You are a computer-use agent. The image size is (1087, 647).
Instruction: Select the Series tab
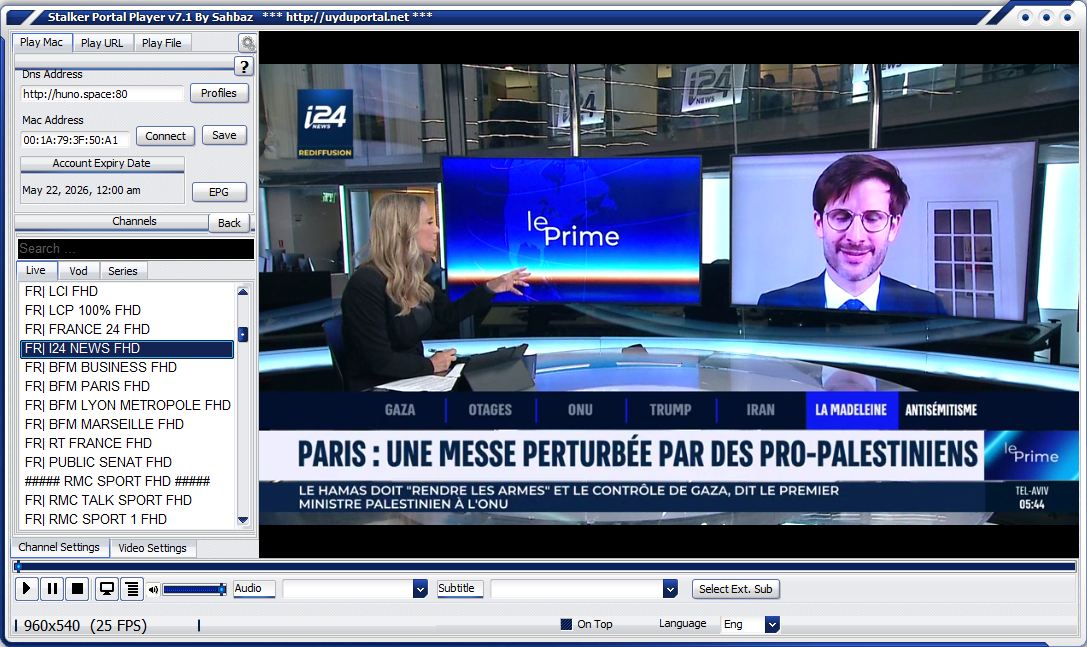pyautogui.click(x=123, y=271)
